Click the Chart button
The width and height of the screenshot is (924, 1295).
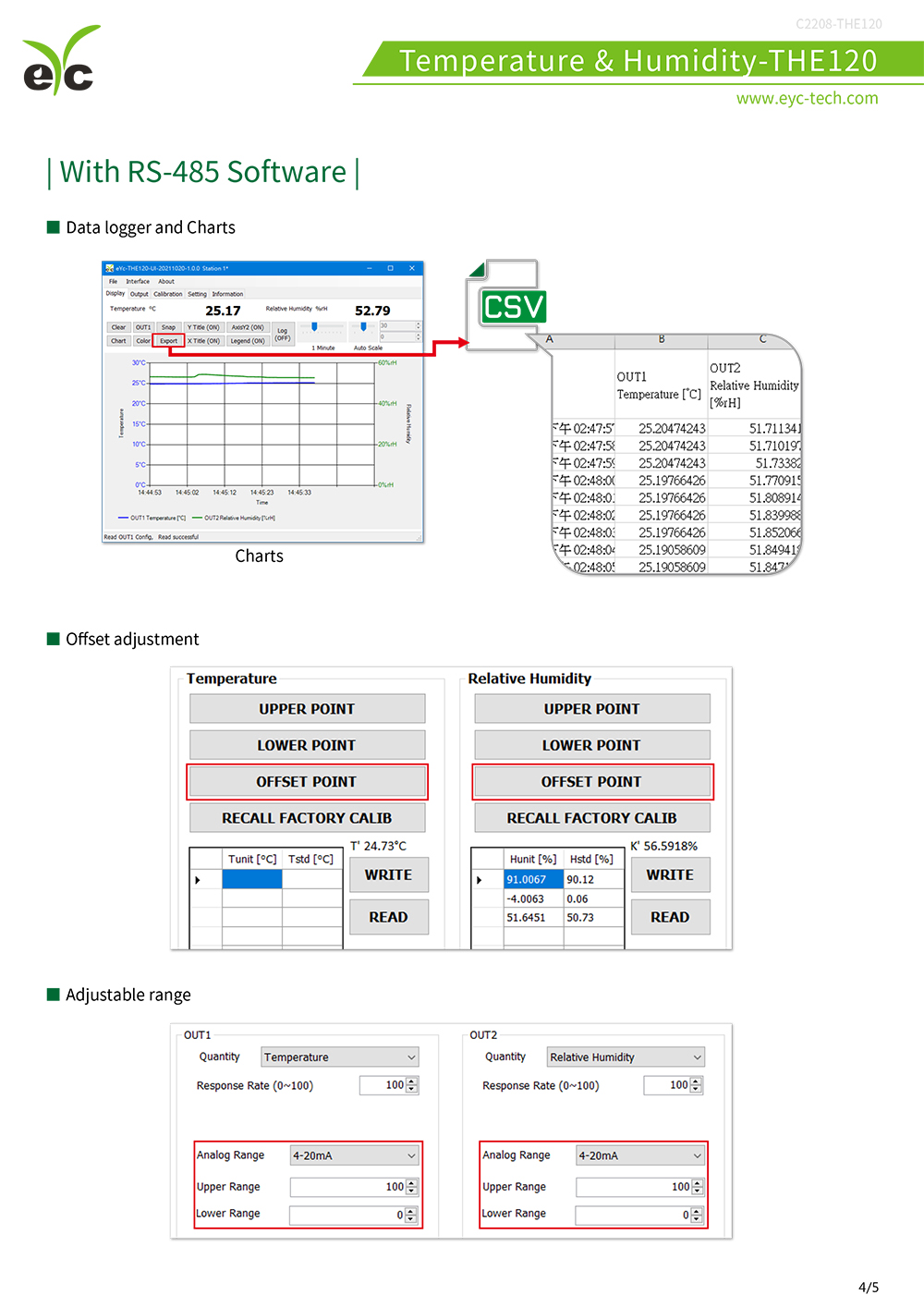(118, 341)
